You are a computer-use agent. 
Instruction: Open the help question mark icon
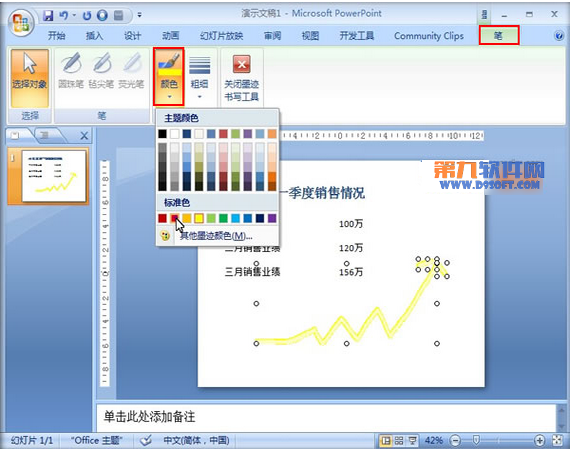[559, 36]
